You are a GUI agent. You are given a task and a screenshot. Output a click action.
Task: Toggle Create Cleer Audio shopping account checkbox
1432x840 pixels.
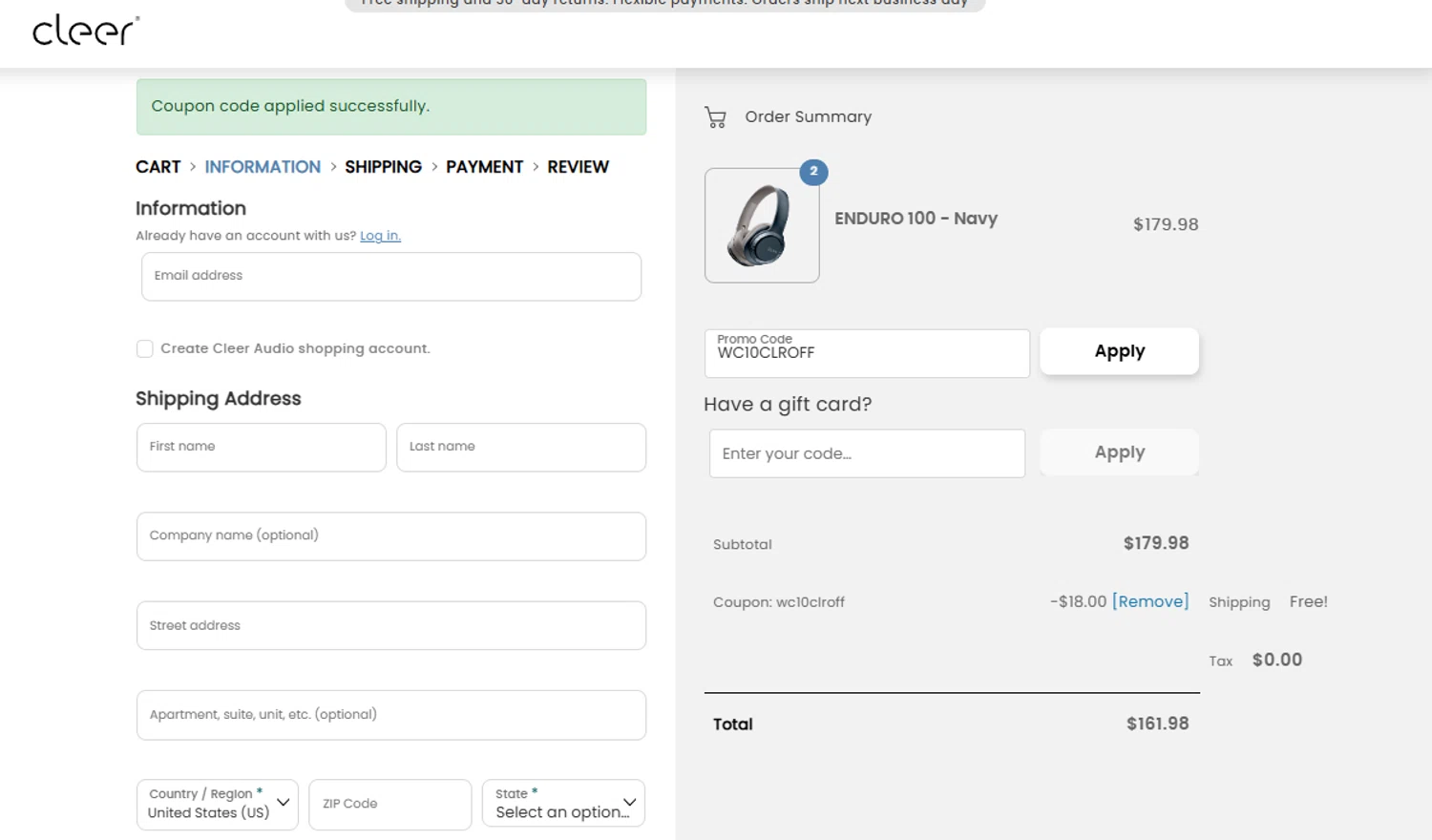(x=144, y=348)
